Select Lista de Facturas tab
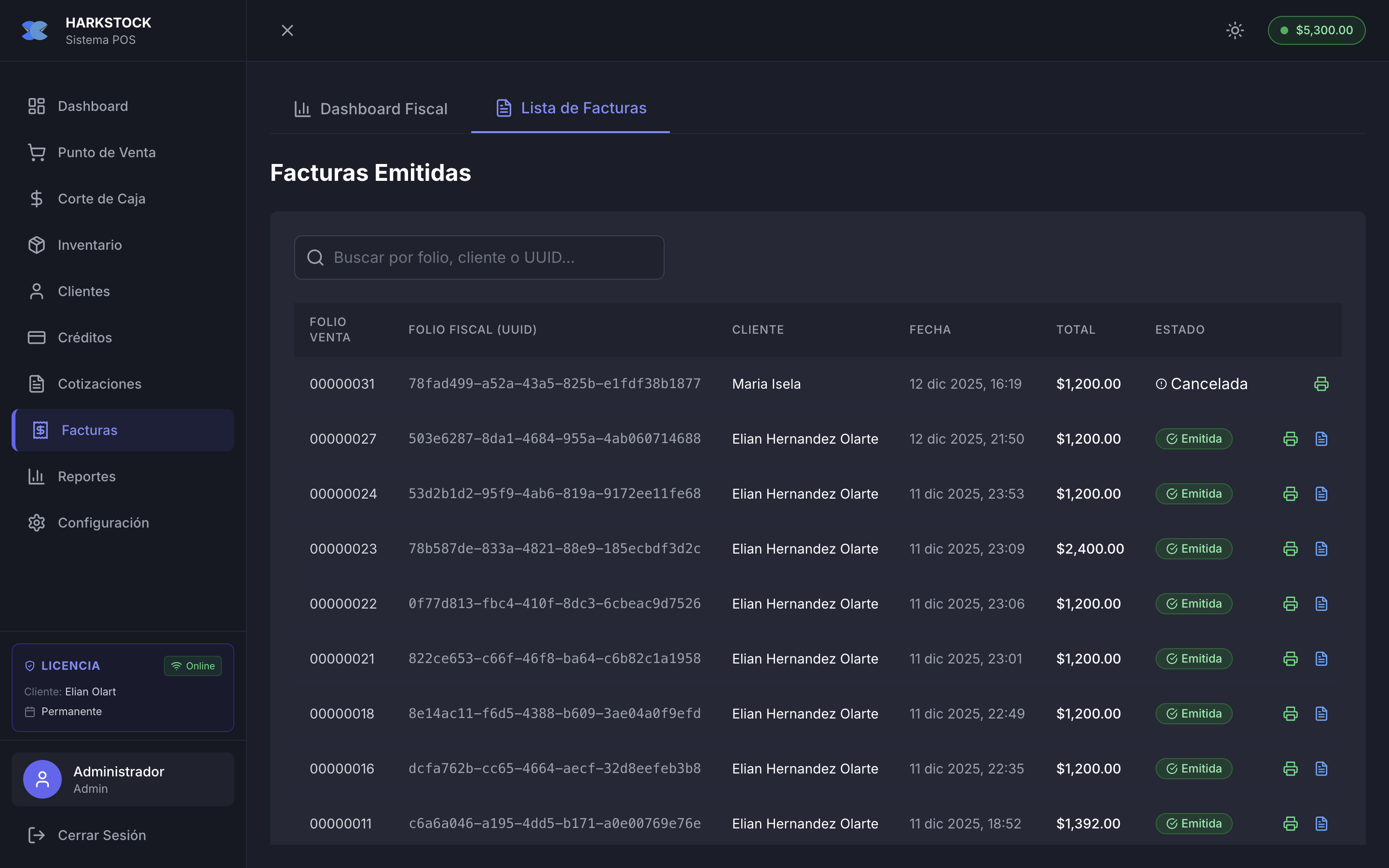This screenshot has width=1389, height=868. point(571,108)
